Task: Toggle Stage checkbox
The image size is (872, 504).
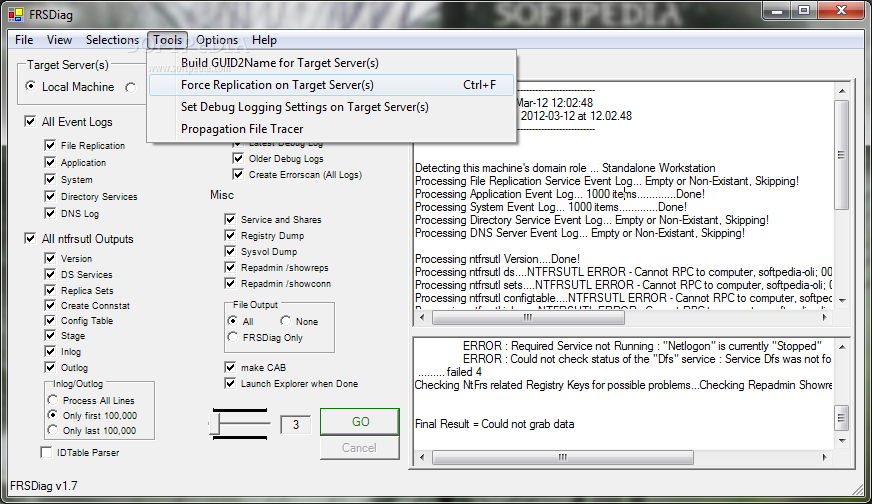Action: tap(50, 335)
